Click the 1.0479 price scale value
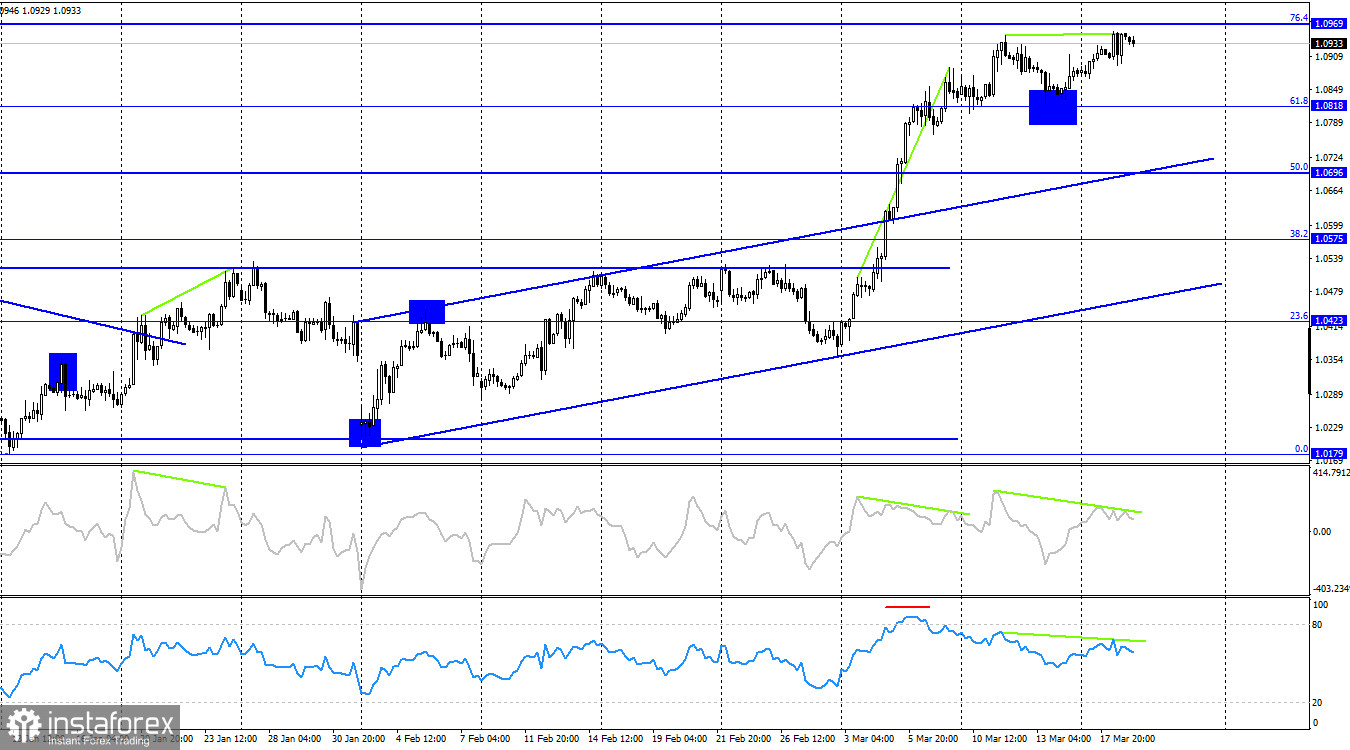 pos(1331,292)
